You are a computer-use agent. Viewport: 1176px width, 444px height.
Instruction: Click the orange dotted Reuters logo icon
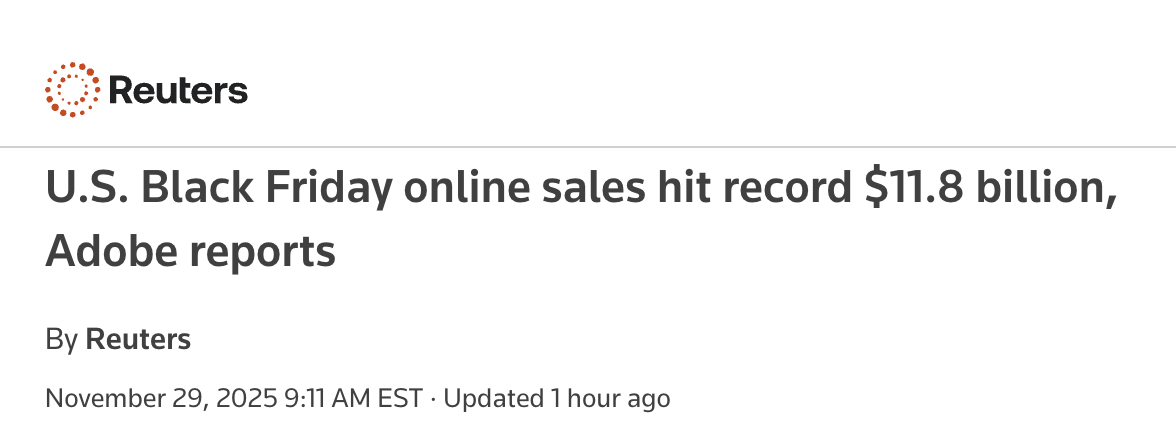point(72,90)
